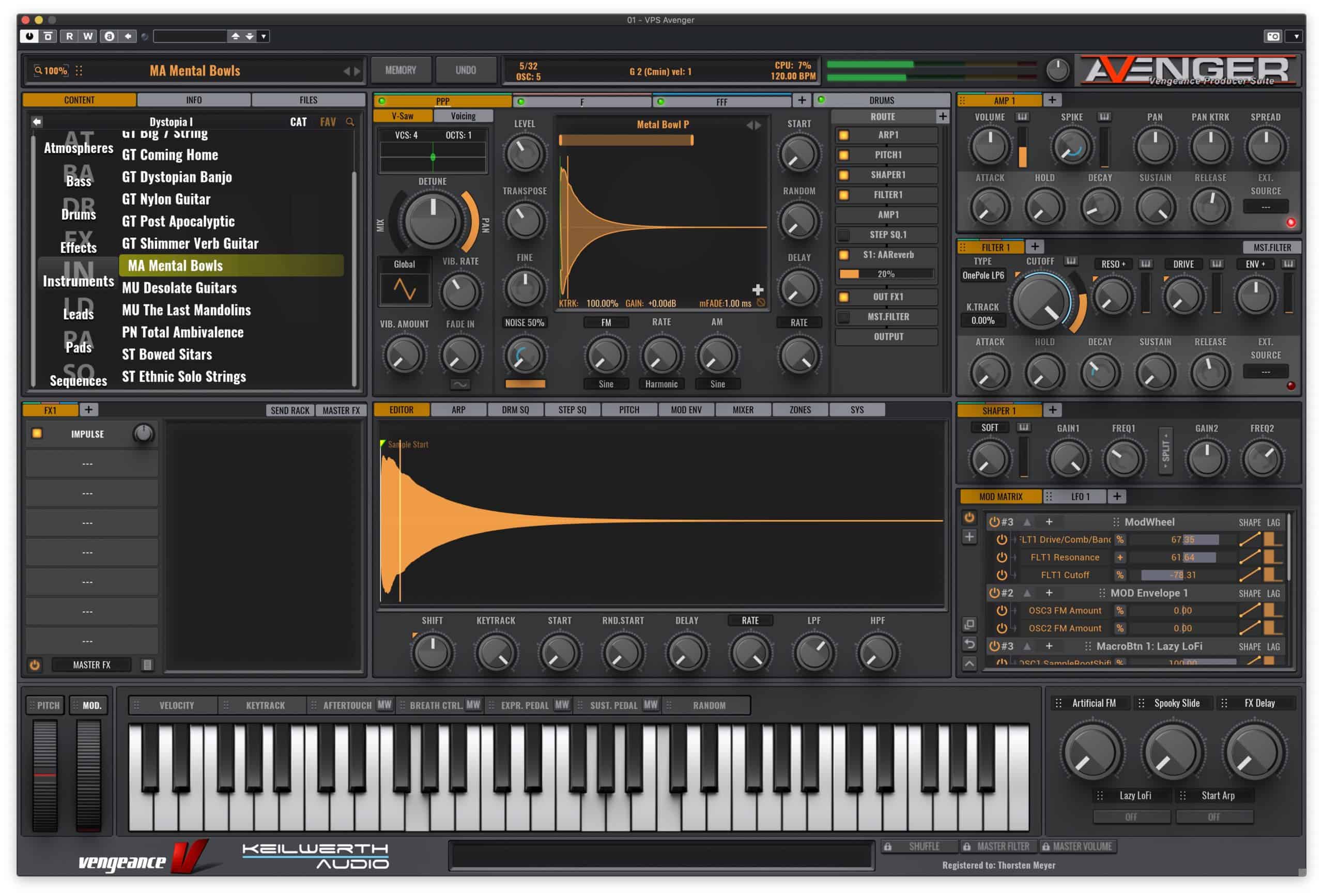Add a new FX rack with plus
The width and height of the screenshot is (1323, 896).
(88, 409)
